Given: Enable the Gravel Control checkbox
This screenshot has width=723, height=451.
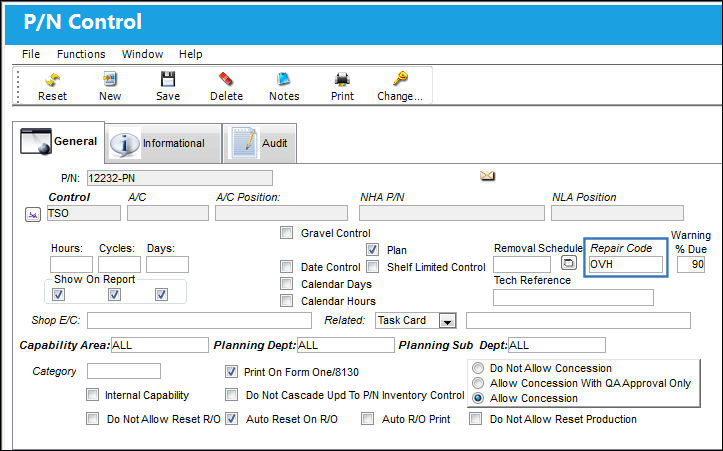Looking at the screenshot, I should (286, 233).
